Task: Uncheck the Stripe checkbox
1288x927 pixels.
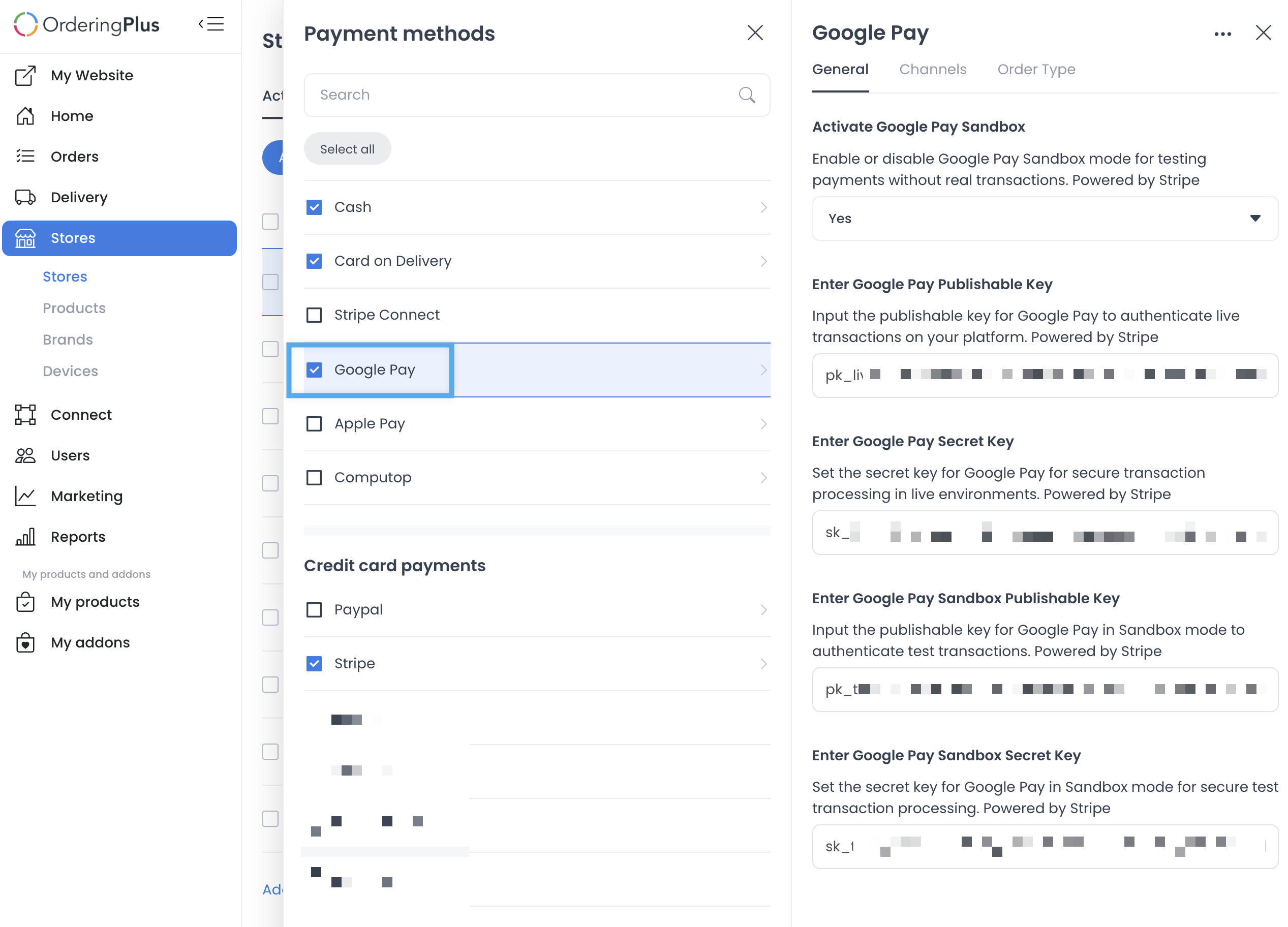Action: pos(314,664)
